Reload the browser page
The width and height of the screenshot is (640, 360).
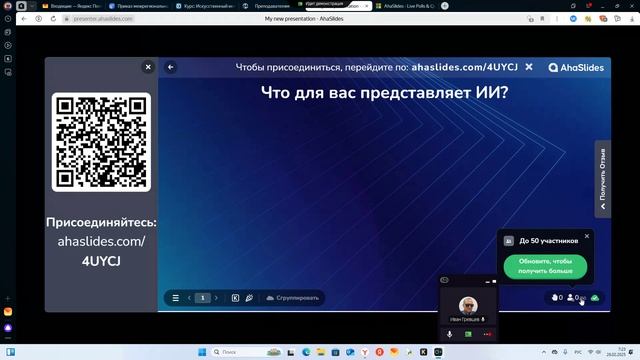(53, 19)
